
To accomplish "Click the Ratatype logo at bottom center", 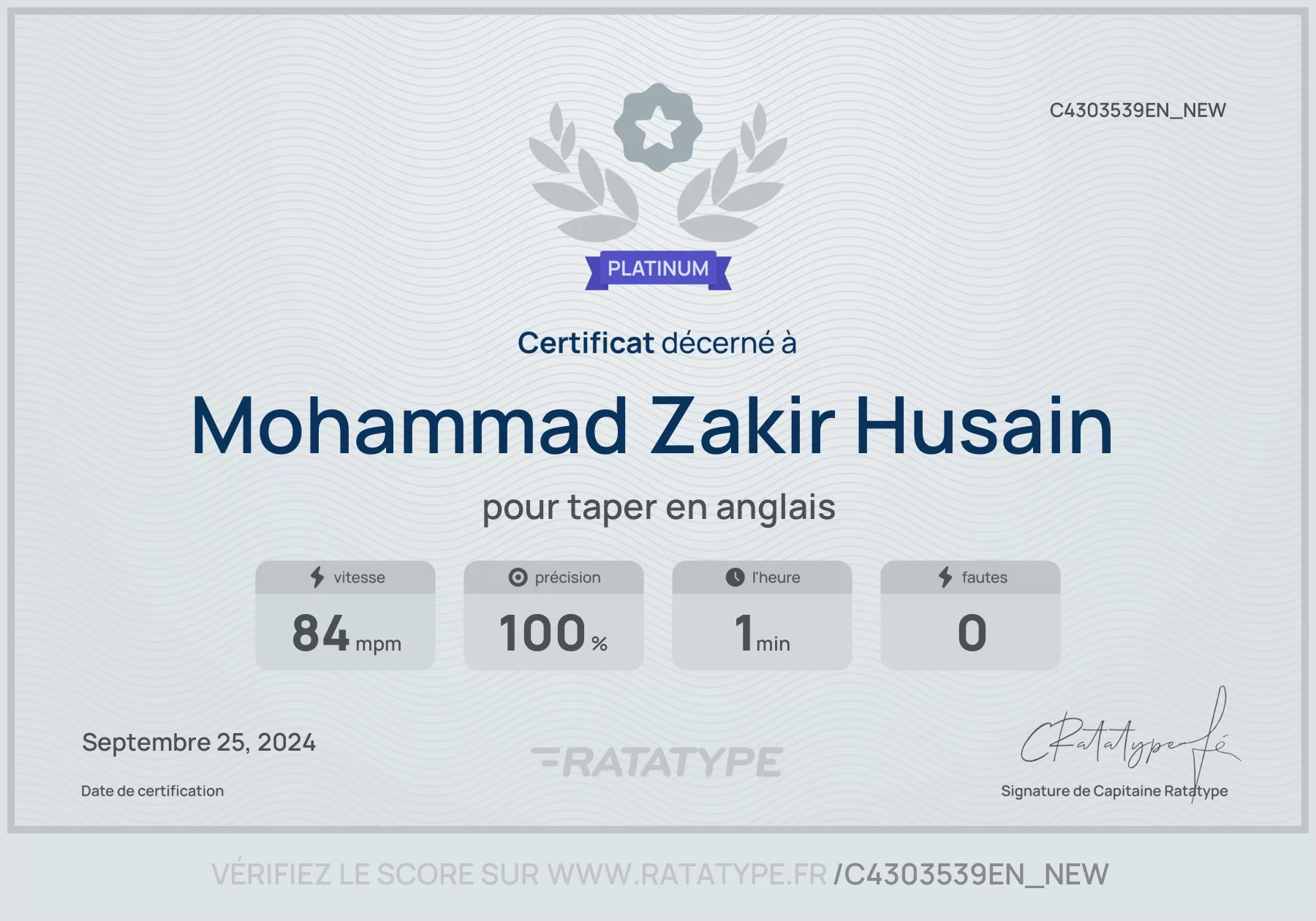I will tap(657, 762).
